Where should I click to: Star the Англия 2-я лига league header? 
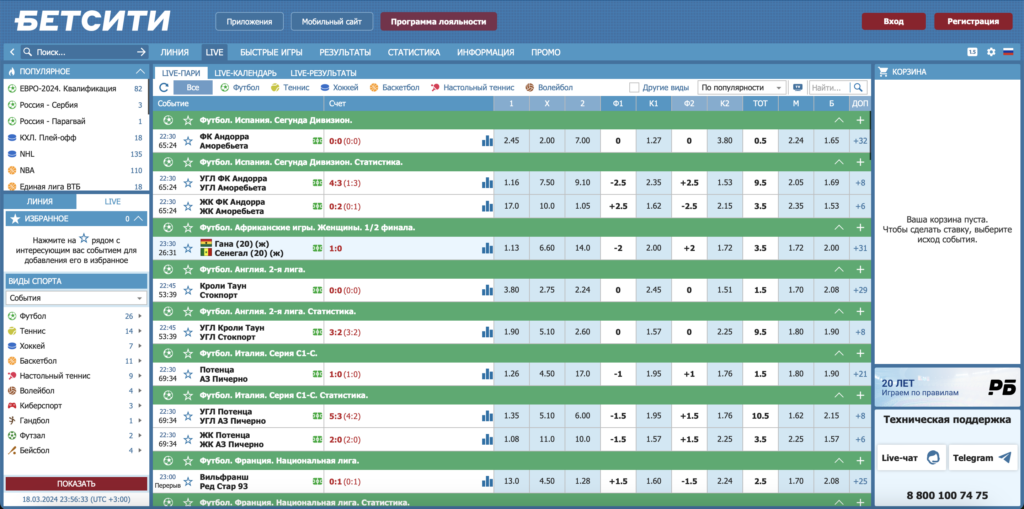click(x=188, y=269)
